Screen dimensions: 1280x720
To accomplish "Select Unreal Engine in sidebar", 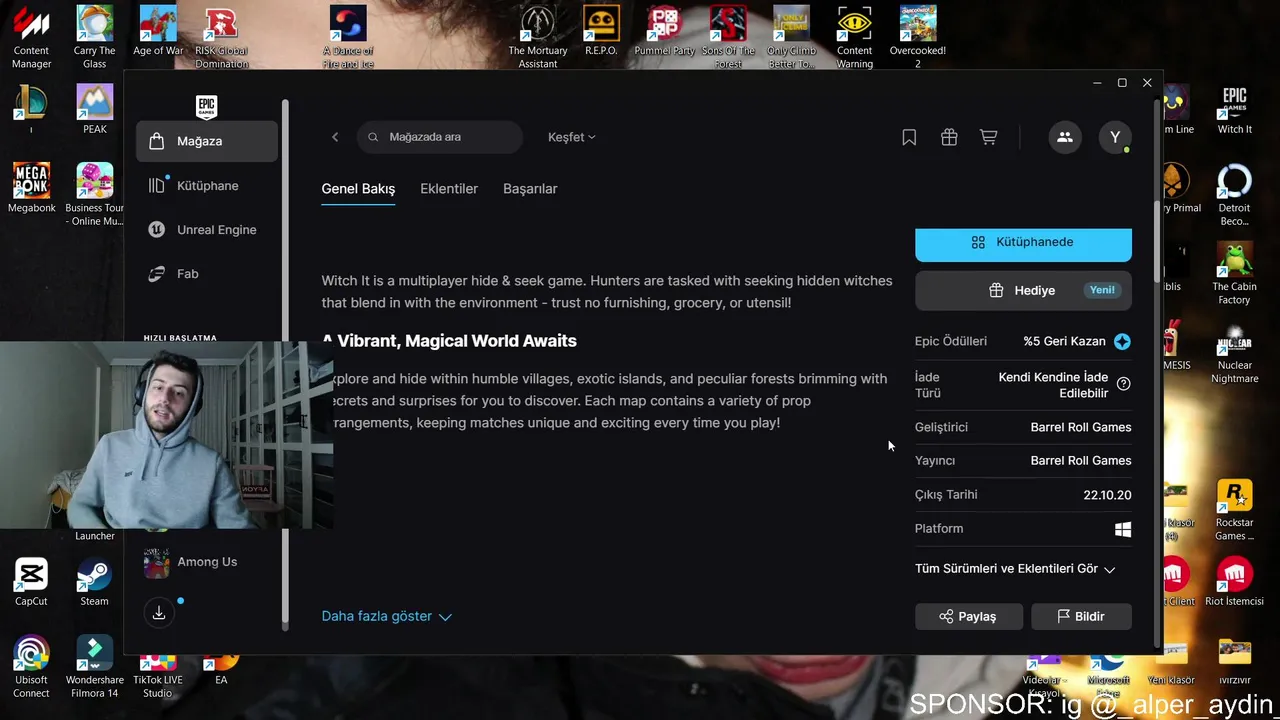I will (x=207, y=229).
